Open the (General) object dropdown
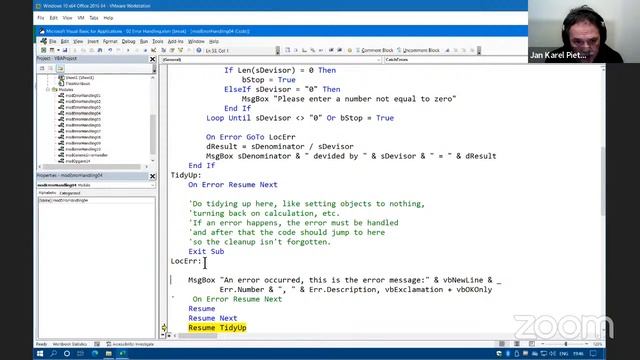Viewport: 640px width, 360px height. click(x=271, y=60)
